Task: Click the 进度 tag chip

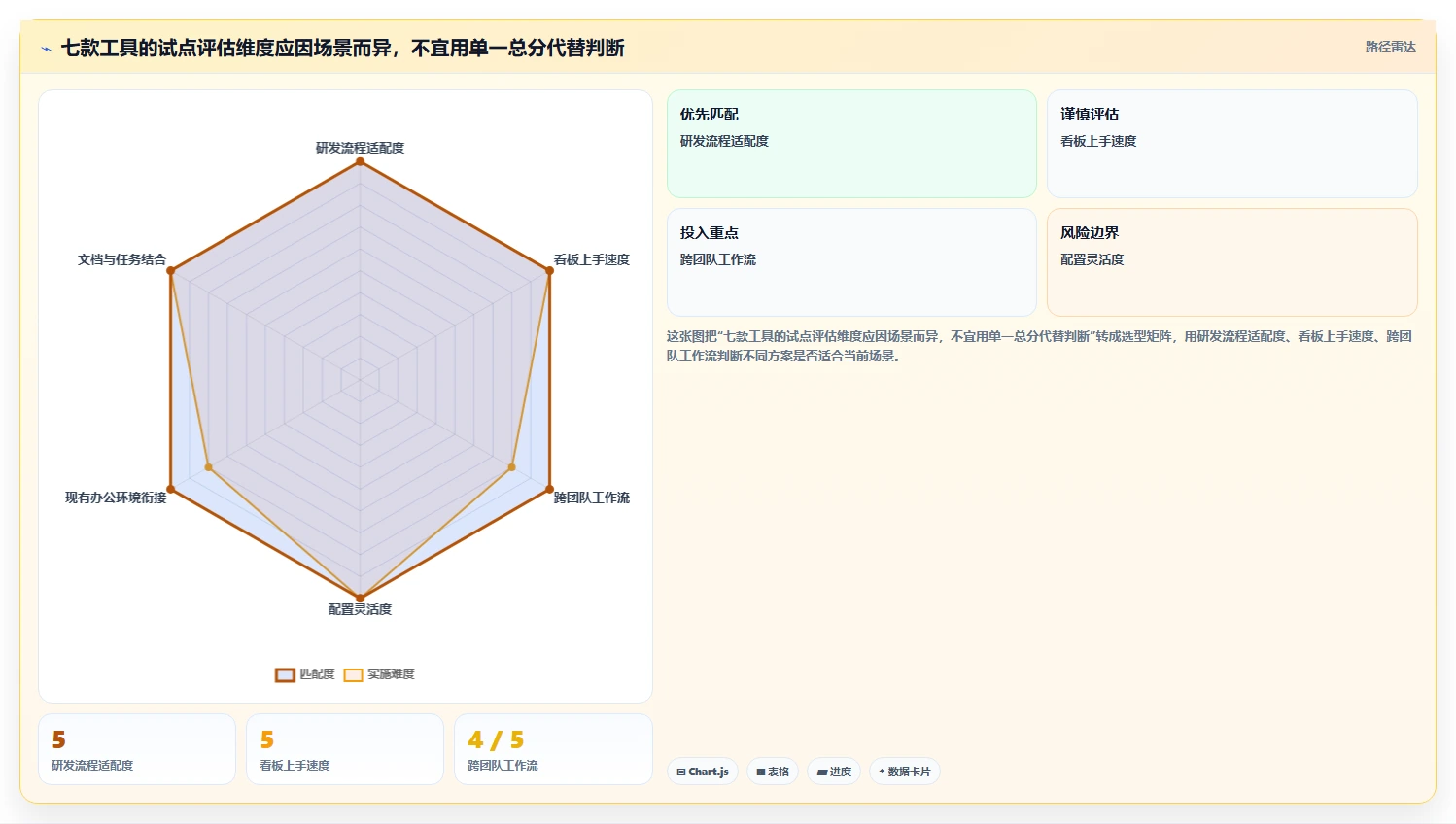Action: (x=834, y=772)
